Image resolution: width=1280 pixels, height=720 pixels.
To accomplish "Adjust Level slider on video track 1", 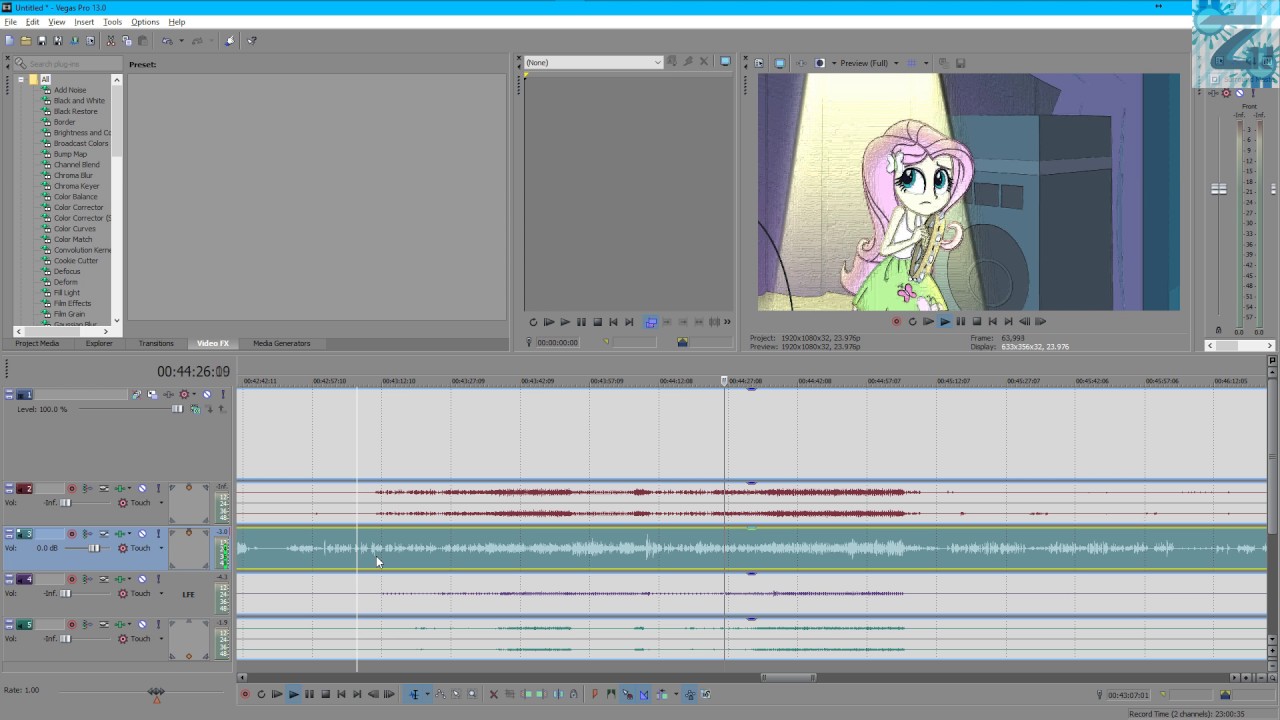I will tap(177, 409).
